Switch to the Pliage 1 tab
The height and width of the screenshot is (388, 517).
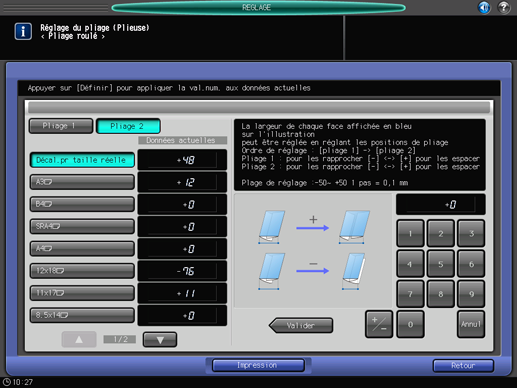pos(61,126)
